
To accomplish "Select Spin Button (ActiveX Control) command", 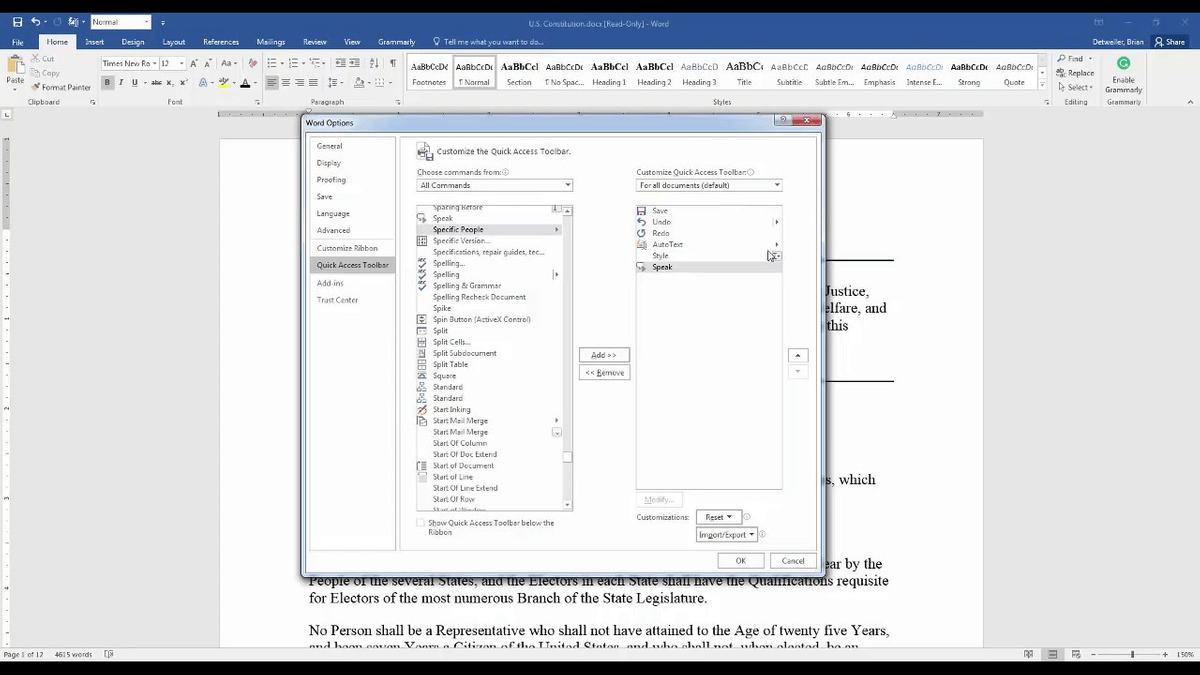I will pyautogui.click(x=481, y=320).
